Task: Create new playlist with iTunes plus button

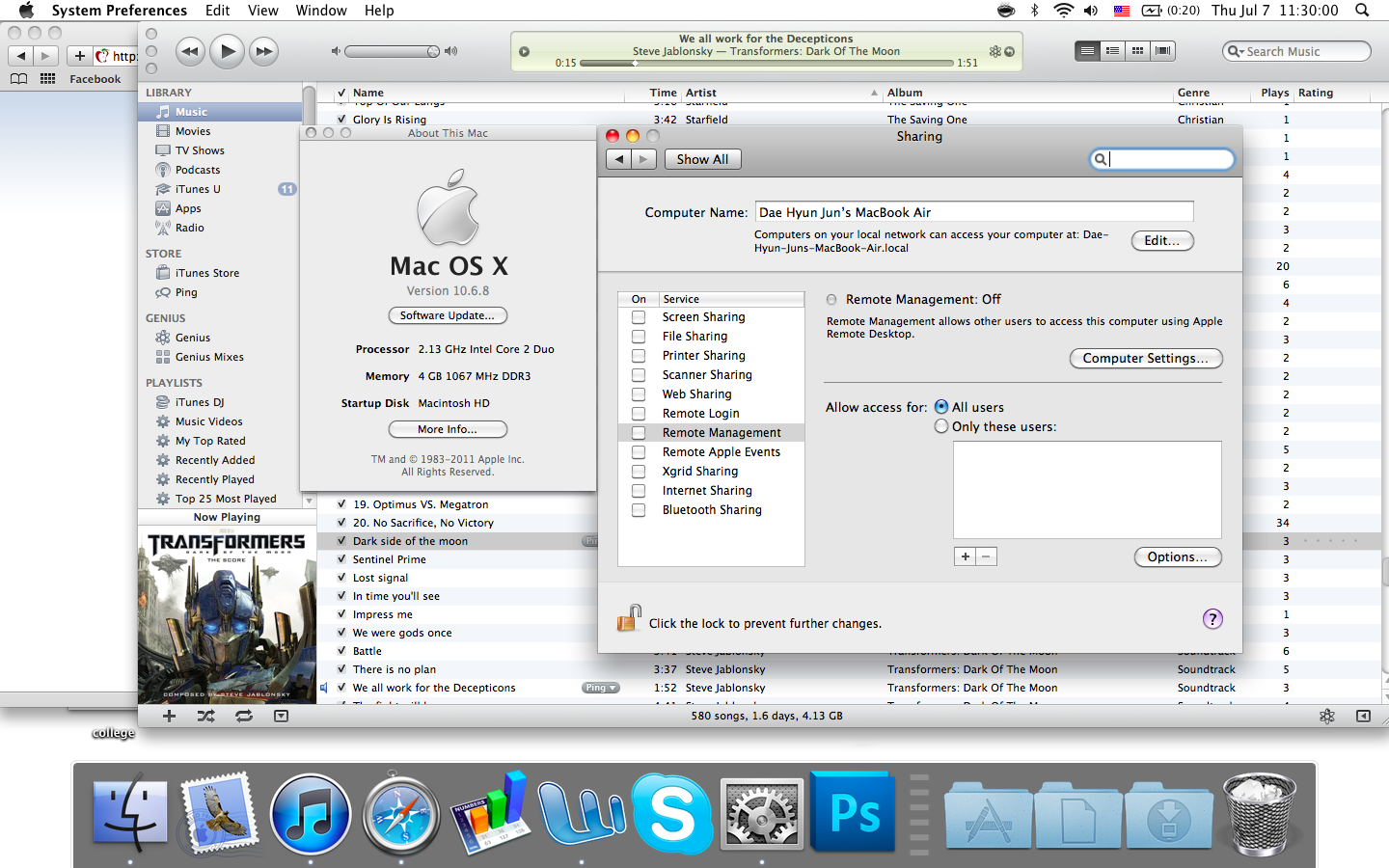Action: tap(169, 716)
